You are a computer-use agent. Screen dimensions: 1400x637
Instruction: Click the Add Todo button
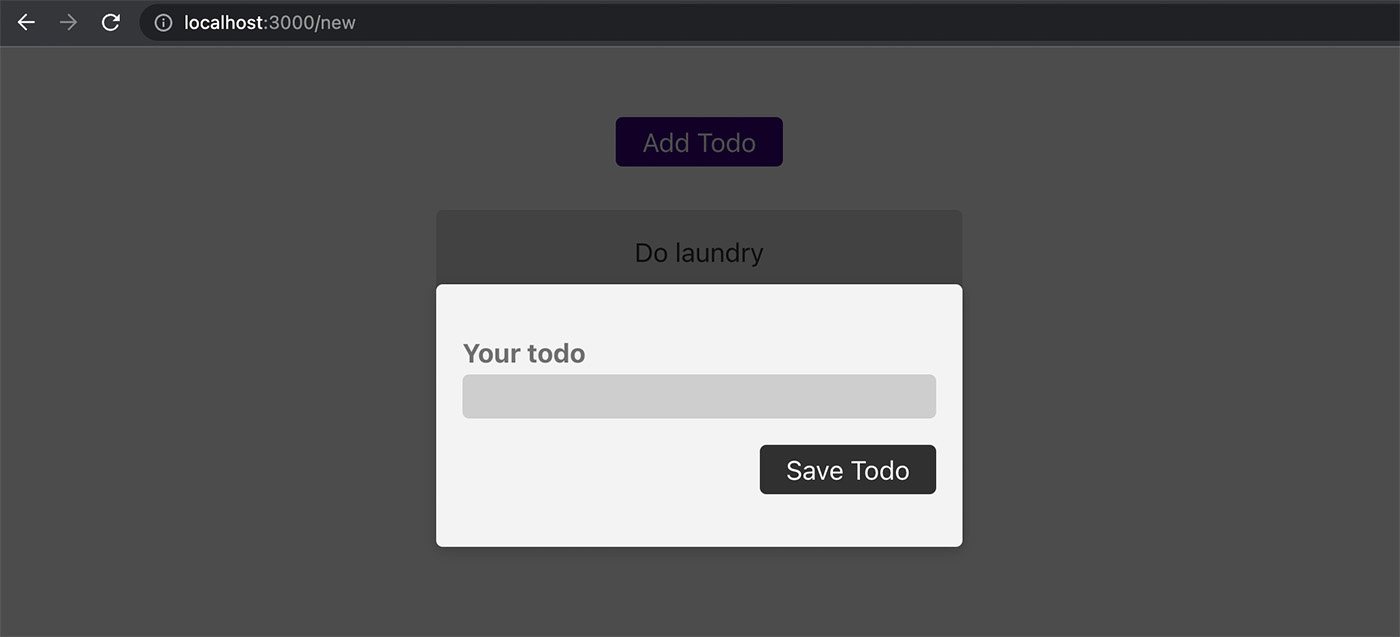[x=699, y=141]
